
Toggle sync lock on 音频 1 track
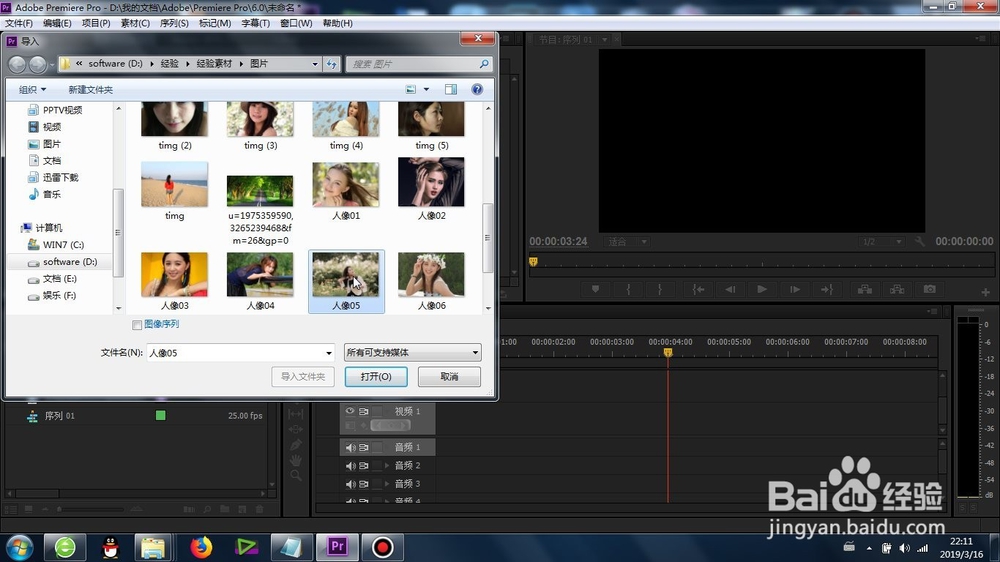pyautogui.click(x=364, y=447)
